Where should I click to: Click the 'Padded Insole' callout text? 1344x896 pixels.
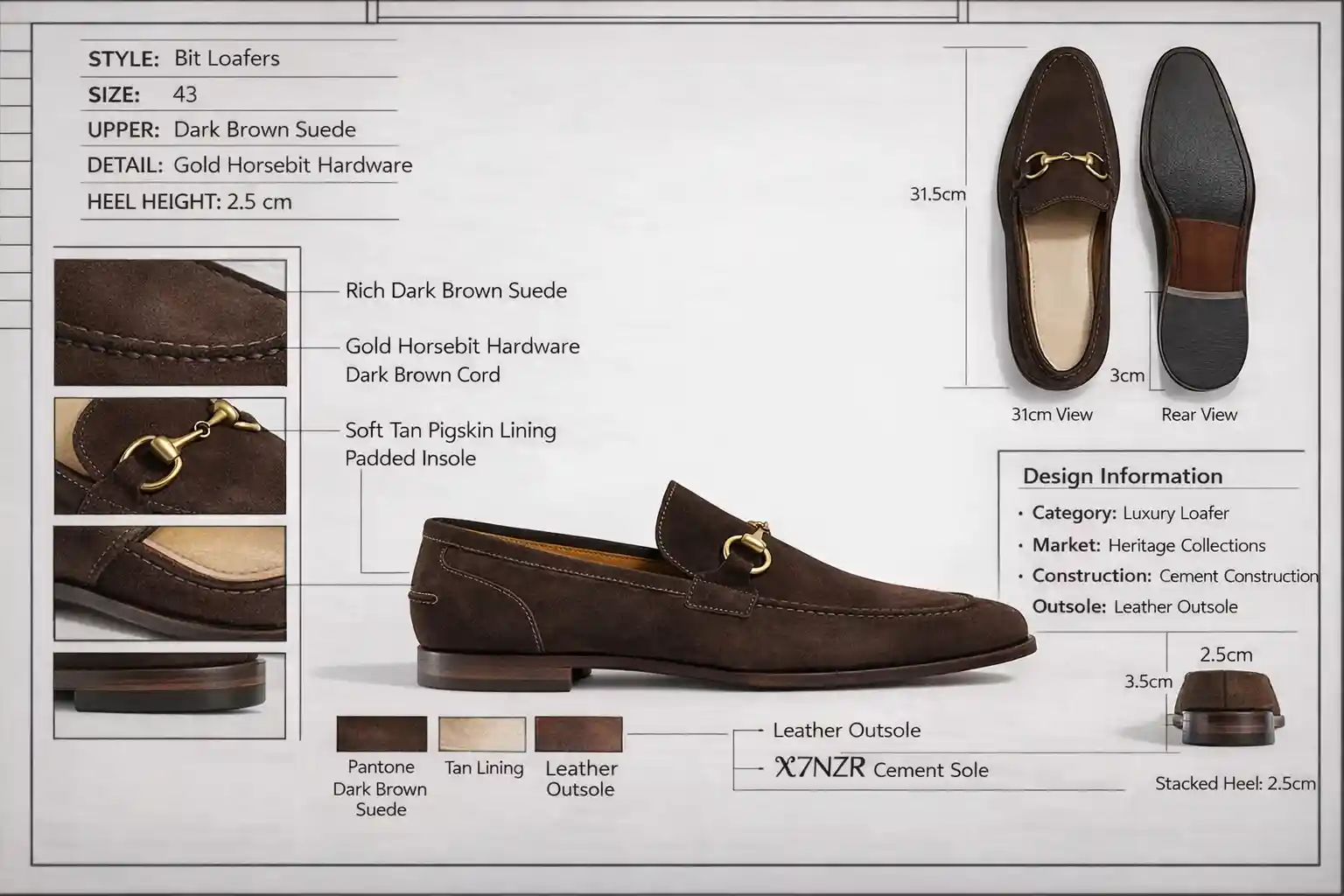coord(410,458)
